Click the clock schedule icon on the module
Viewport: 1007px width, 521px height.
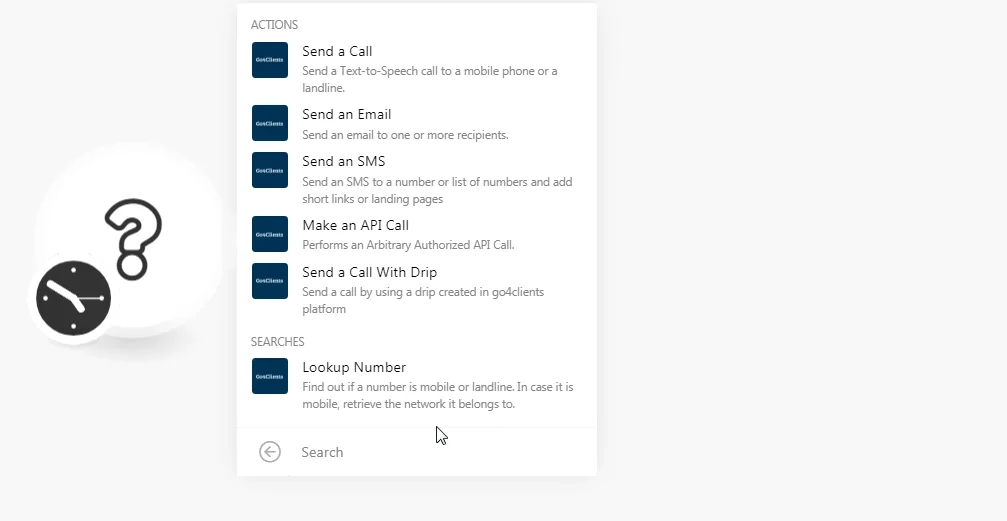pyautogui.click(x=73, y=298)
